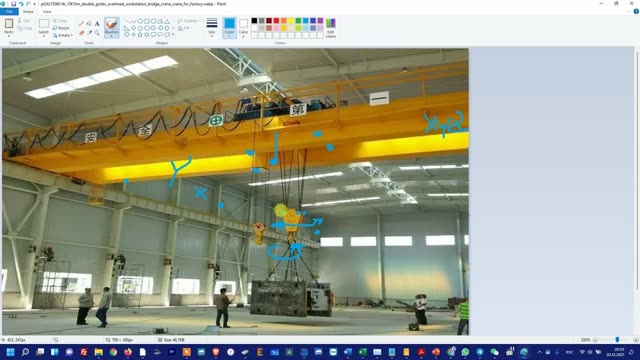This screenshot has height=360, width=640.
Task: Open the shape Outline dropdown
Action: [x=188, y=21]
